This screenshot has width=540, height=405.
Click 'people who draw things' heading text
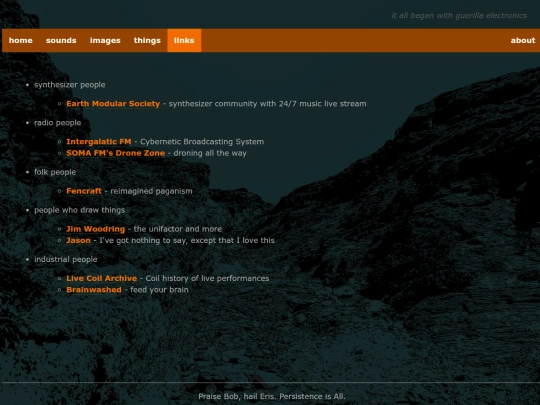coord(80,210)
